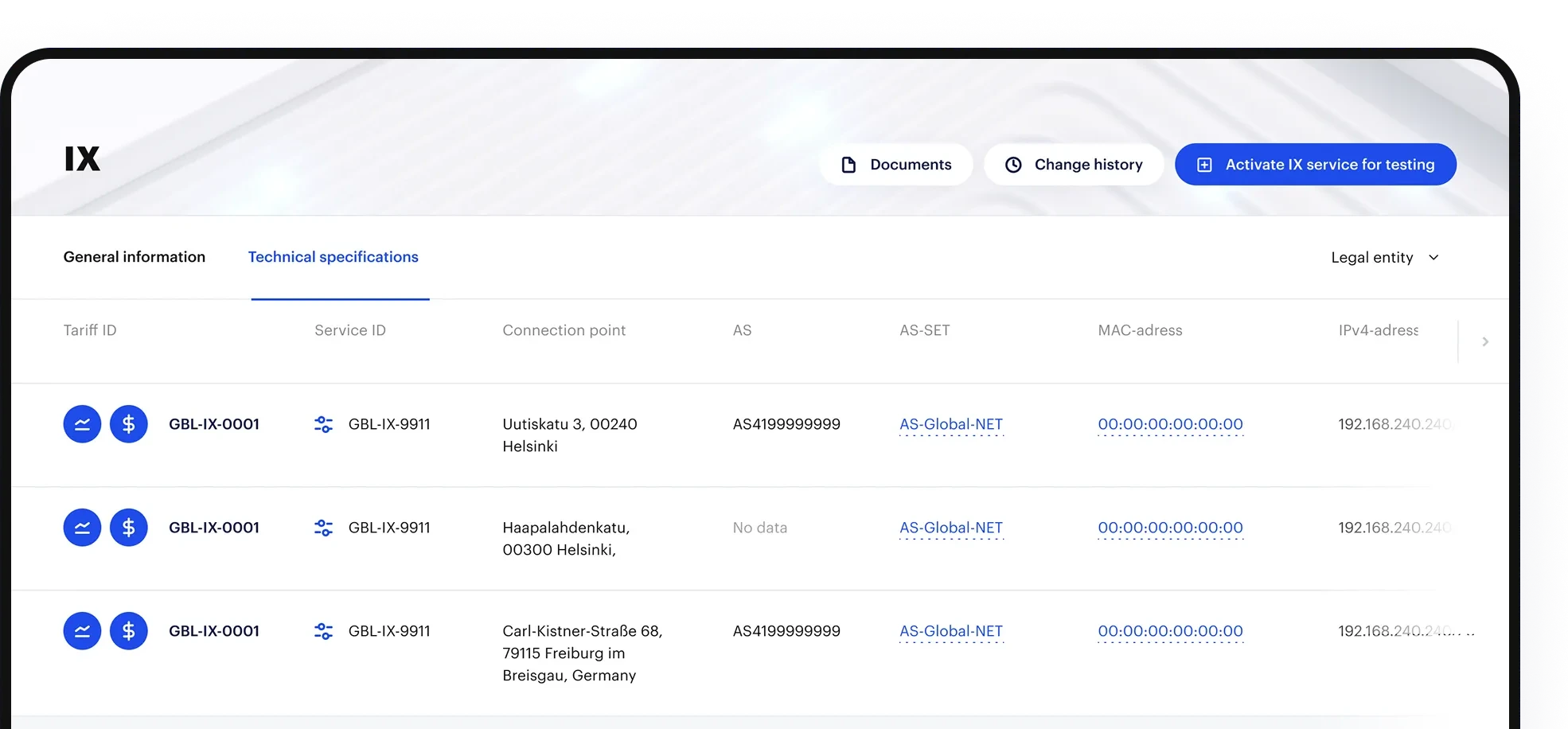Open the Documents button
1568x729 pixels.
pos(896,165)
